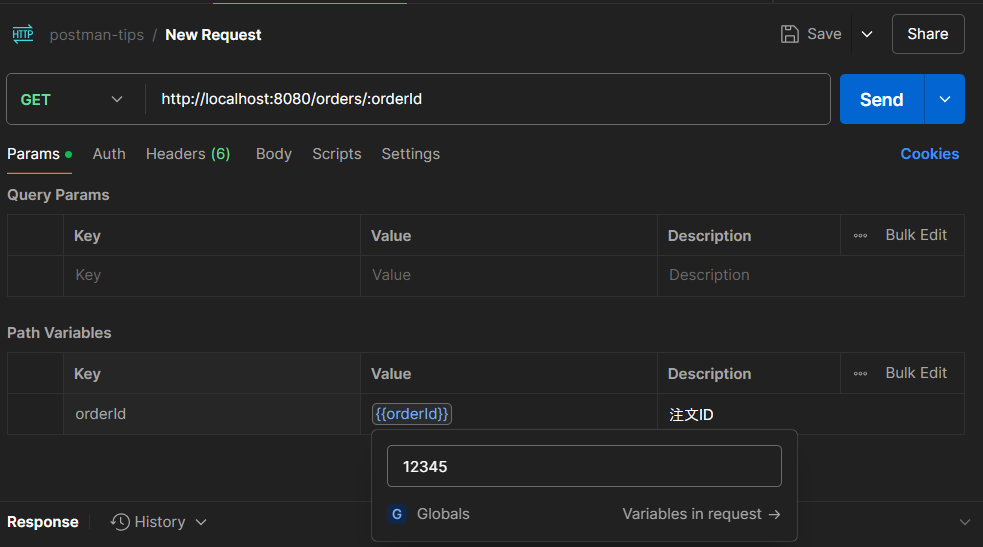Collapse the Response panel chevron
Screen dimensions: 983x547
tap(964, 522)
